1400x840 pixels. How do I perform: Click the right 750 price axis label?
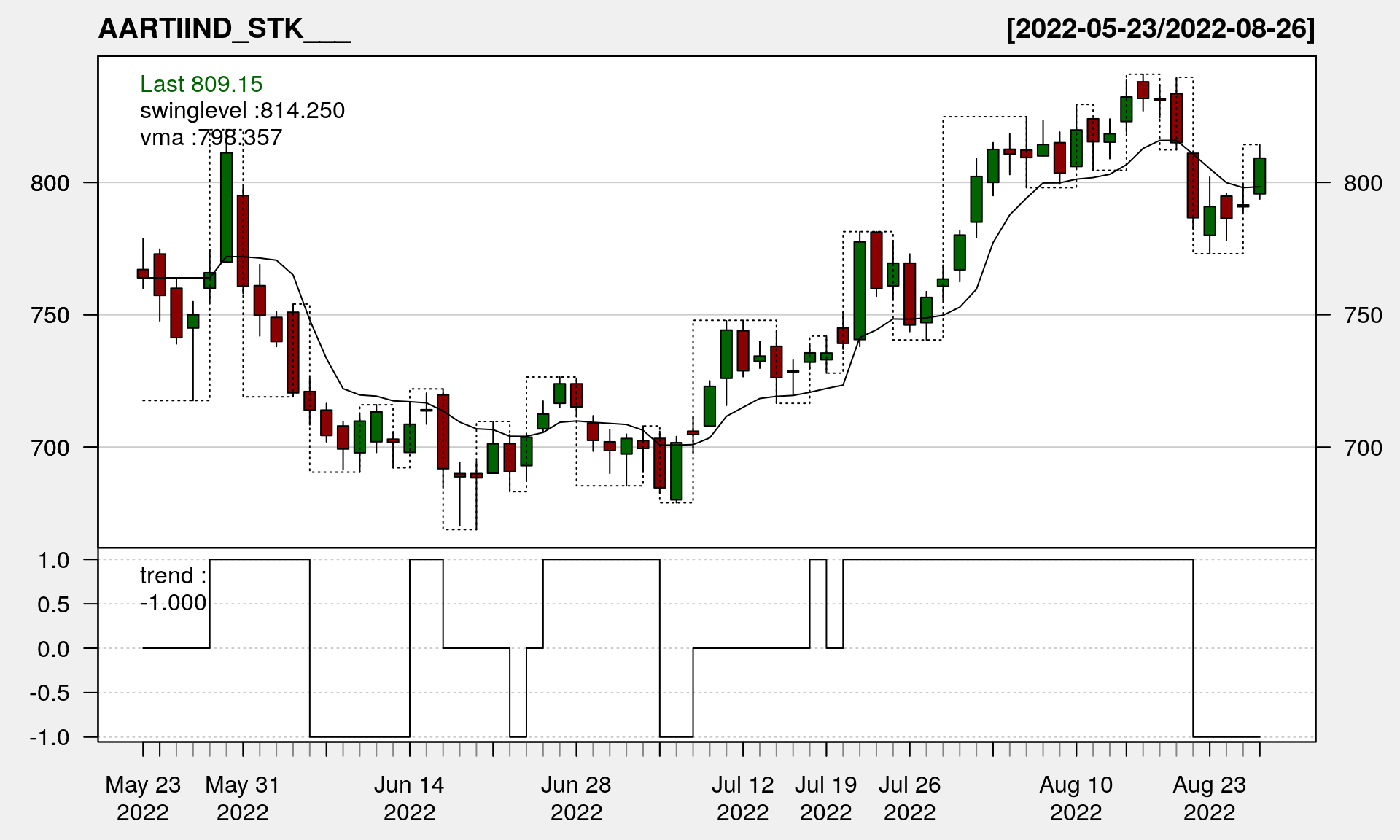pyautogui.click(x=1363, y=316)
